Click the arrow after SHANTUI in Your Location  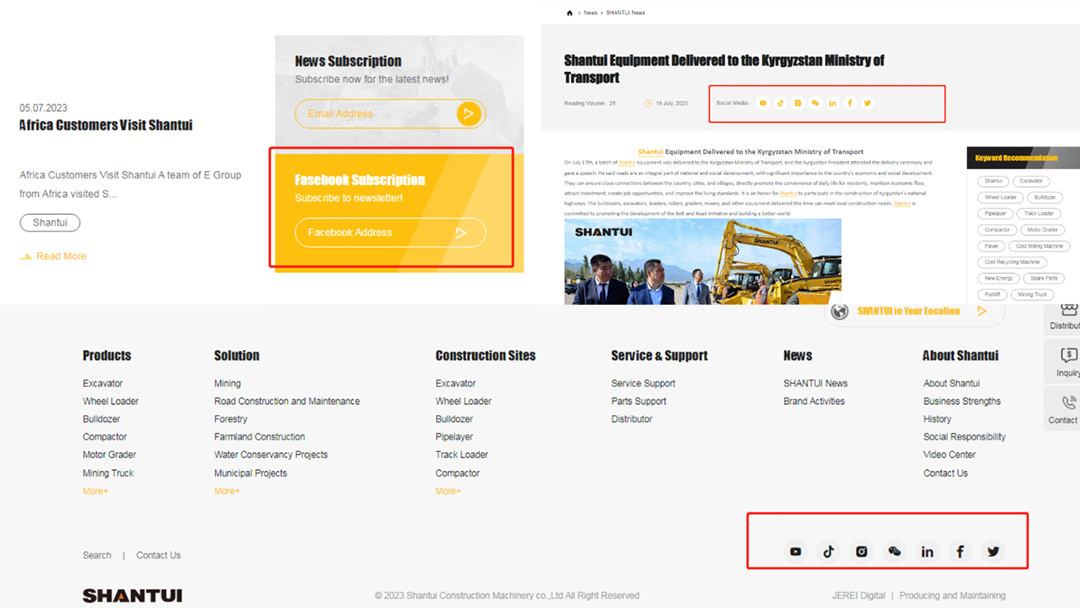coord(982,311)
